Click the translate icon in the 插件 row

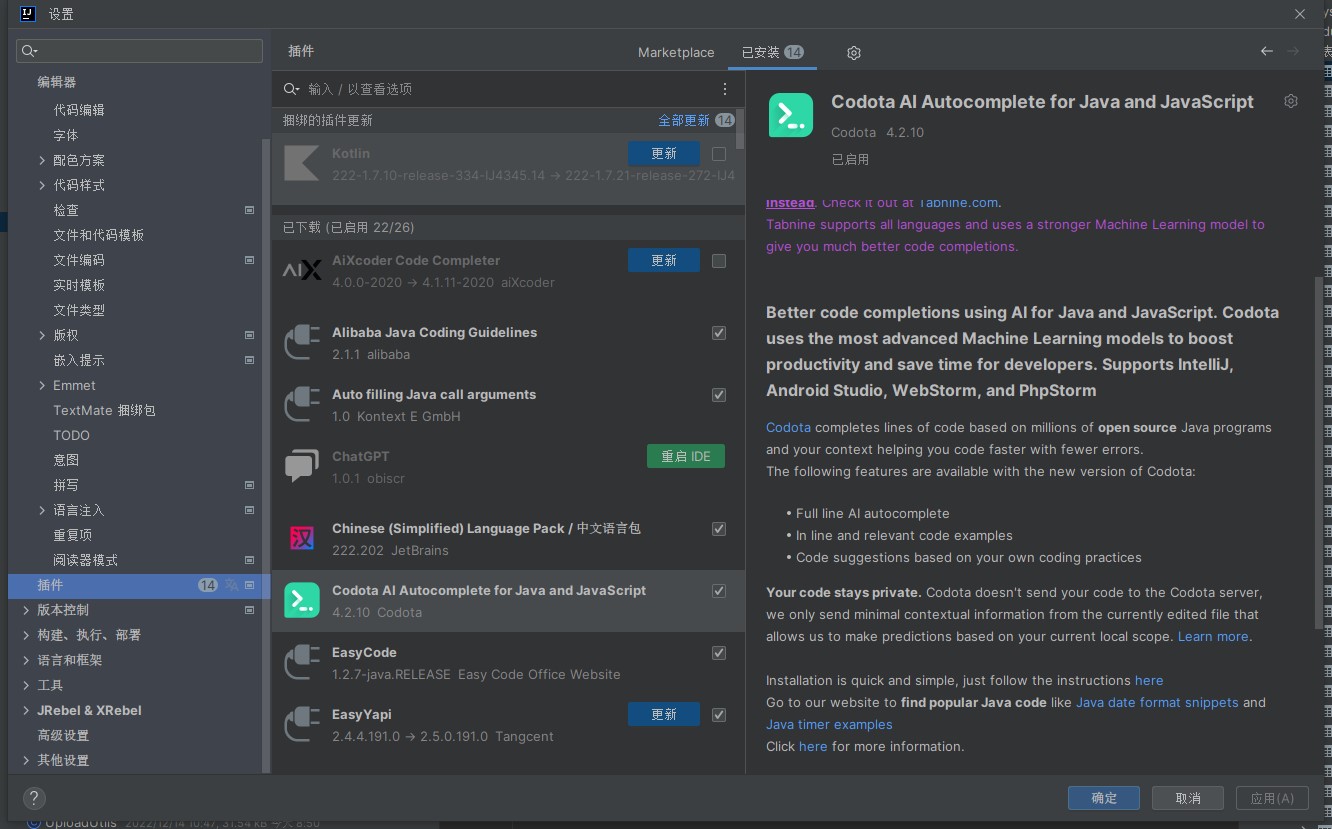click(232, 585)
